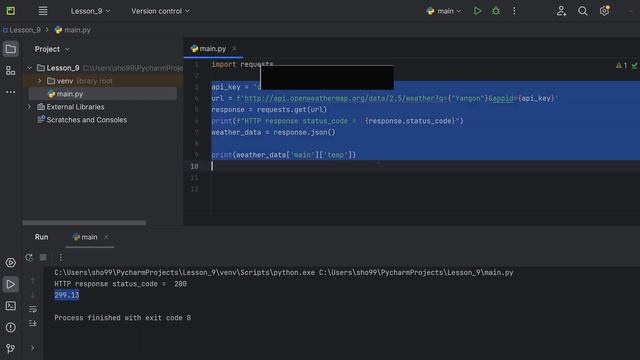
Task: Click the print weather_data temp line
Action: 284,155
